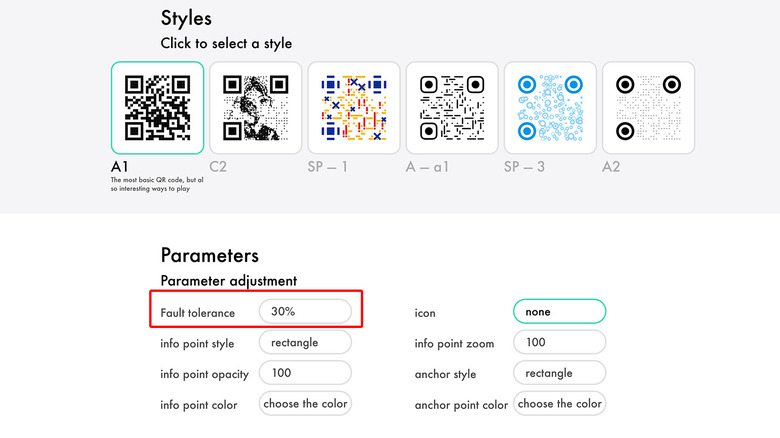Choose the info point color
Image resolution: width=780 pixels, height=438 pixels.
click(305, 404)
